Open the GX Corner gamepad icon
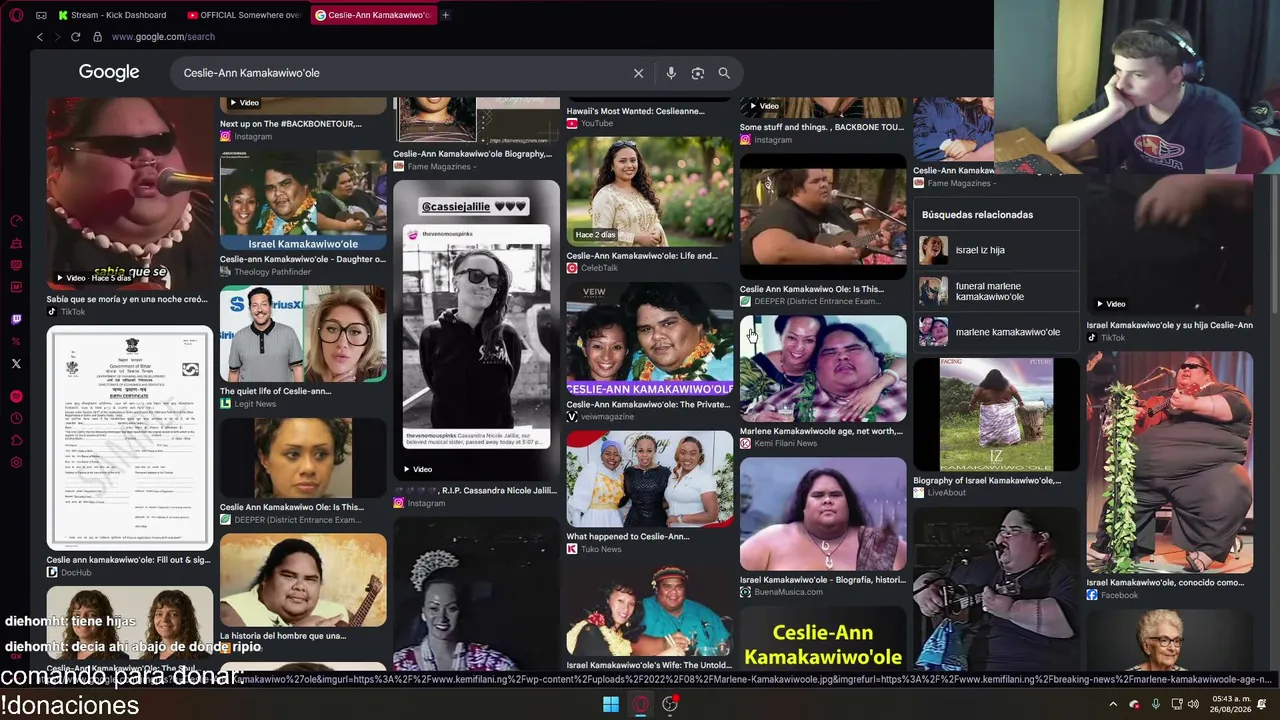The image size is (1280, 720). coord(41,15)
